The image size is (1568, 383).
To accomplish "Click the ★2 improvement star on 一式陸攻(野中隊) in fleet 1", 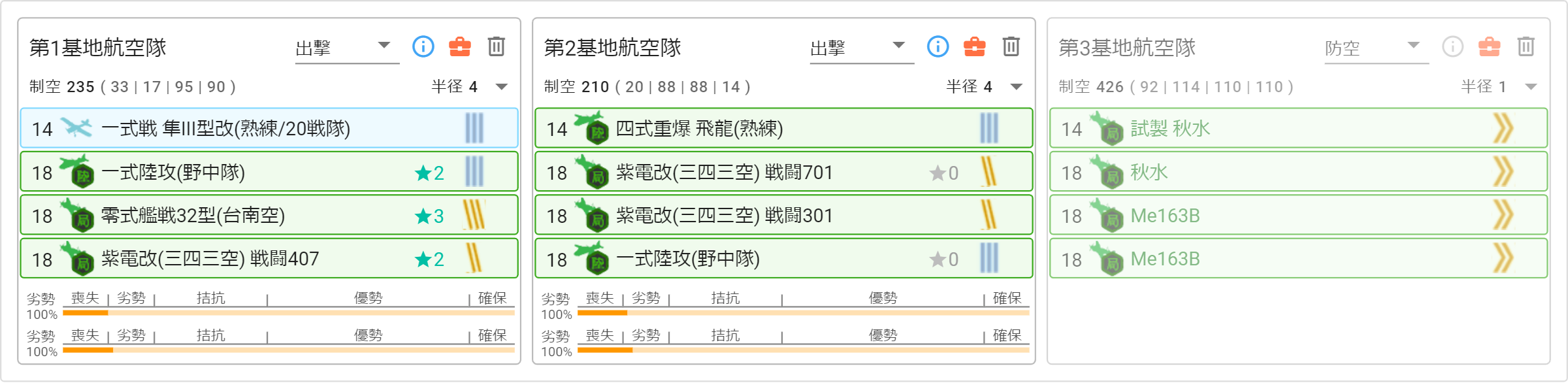I will pyautogui.click(x=429, y=173).
